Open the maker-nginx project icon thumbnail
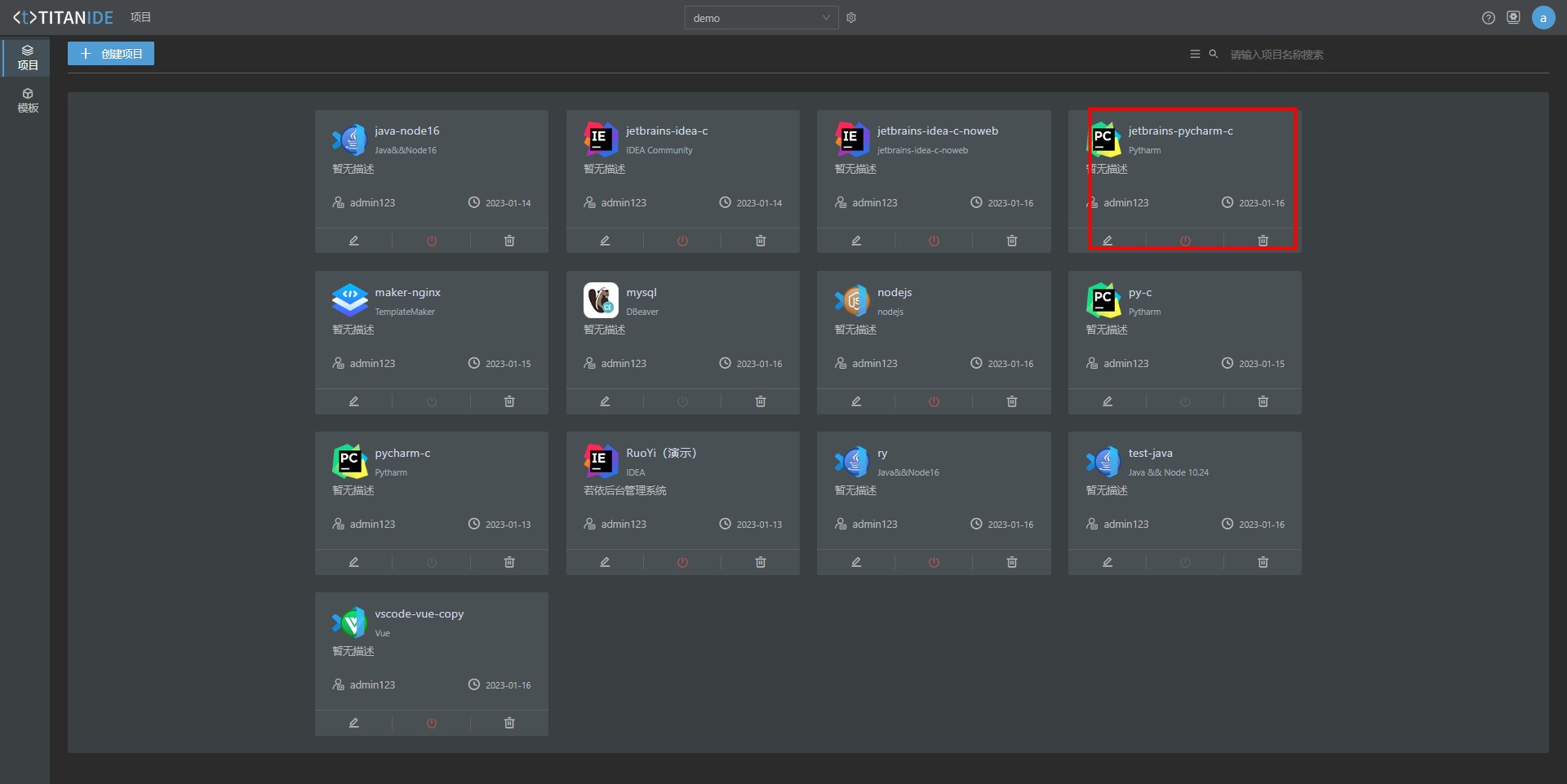Screen dimensions: 1567x784 pos(350,300)
